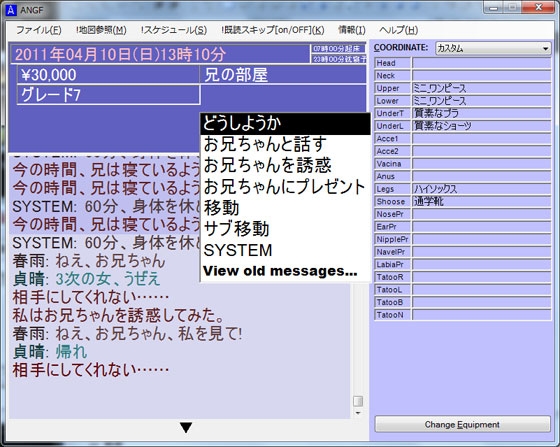Open the ヘルプ(H) menu
Image resolution: width=560 pixels, height=447 pixels.
pyautogui.click(x=399, y=30)
